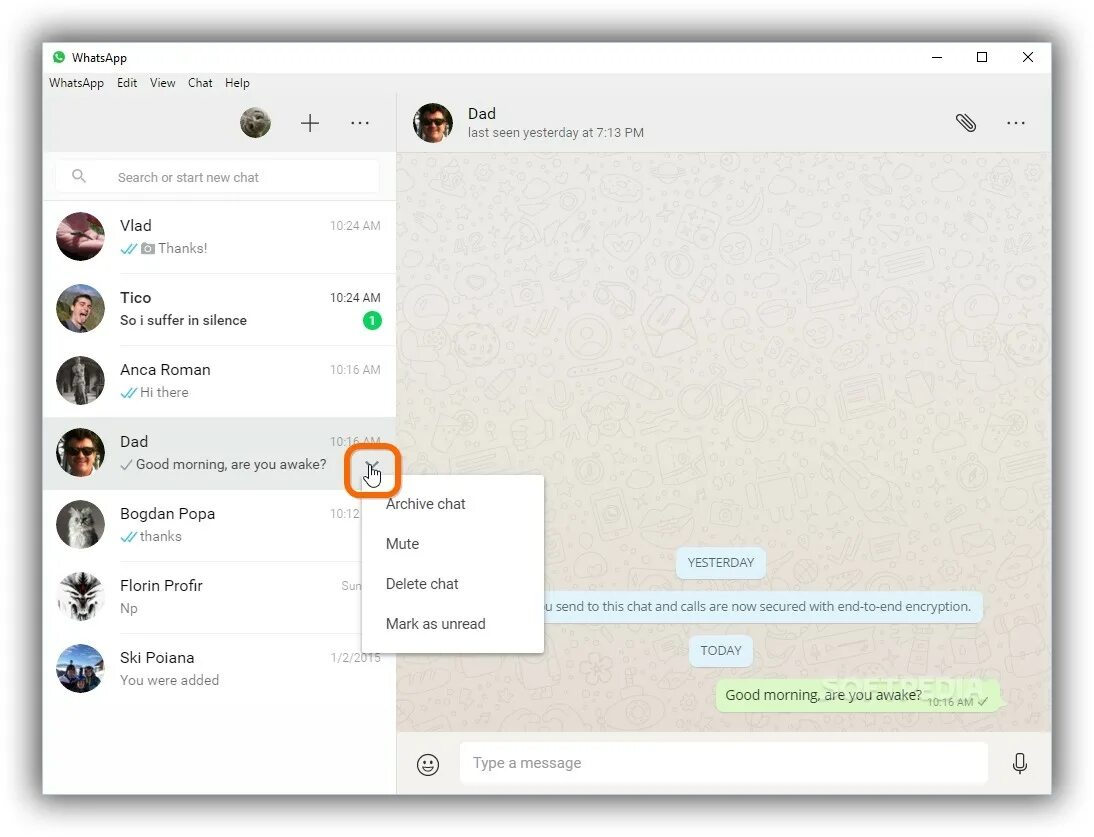Click 'Np' preview under Florin Profir
The height and width of the screenshot is (837, 1094).
pos(128,609)
